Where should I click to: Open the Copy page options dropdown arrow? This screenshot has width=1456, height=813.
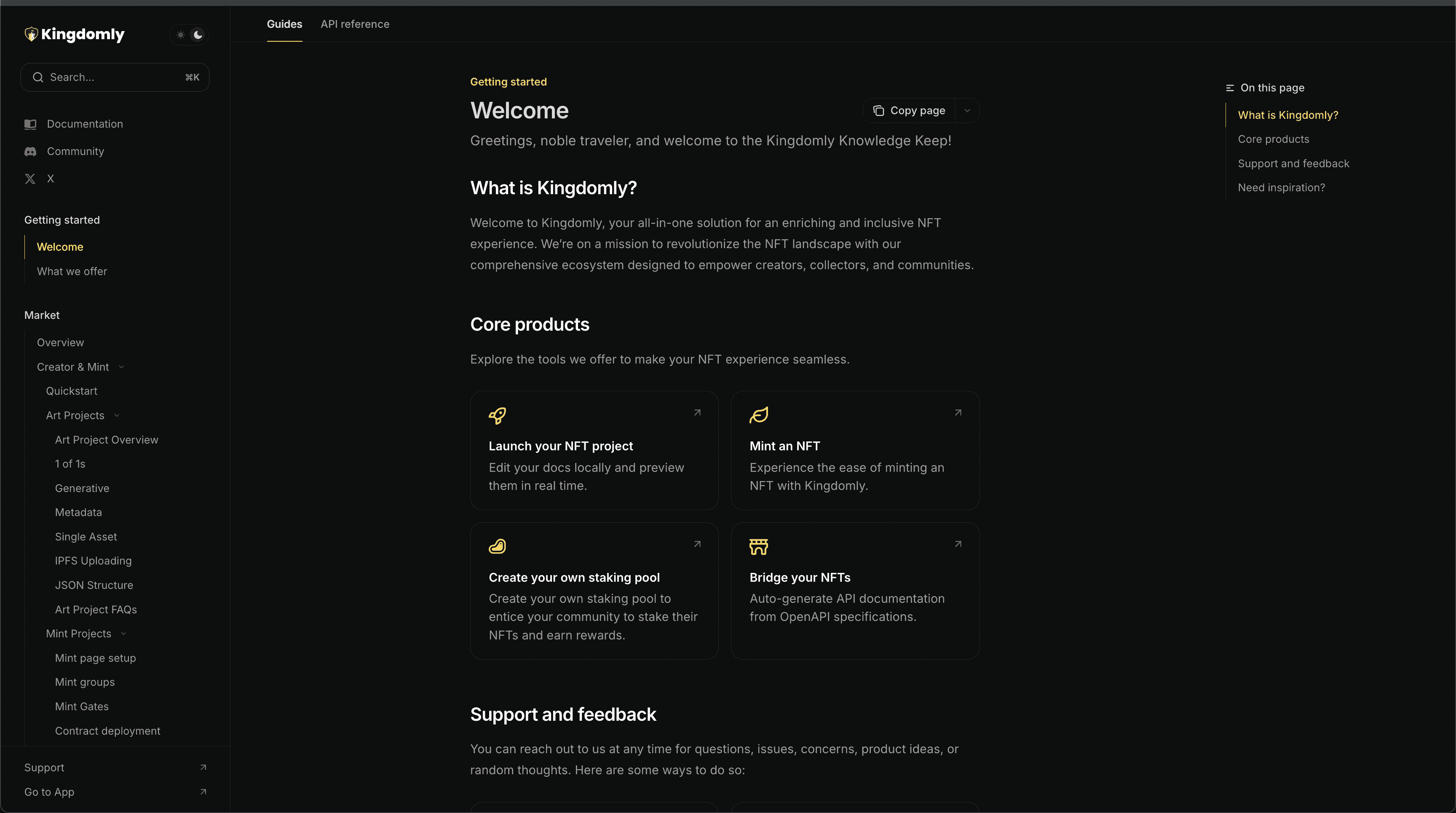tap(967, 111)
